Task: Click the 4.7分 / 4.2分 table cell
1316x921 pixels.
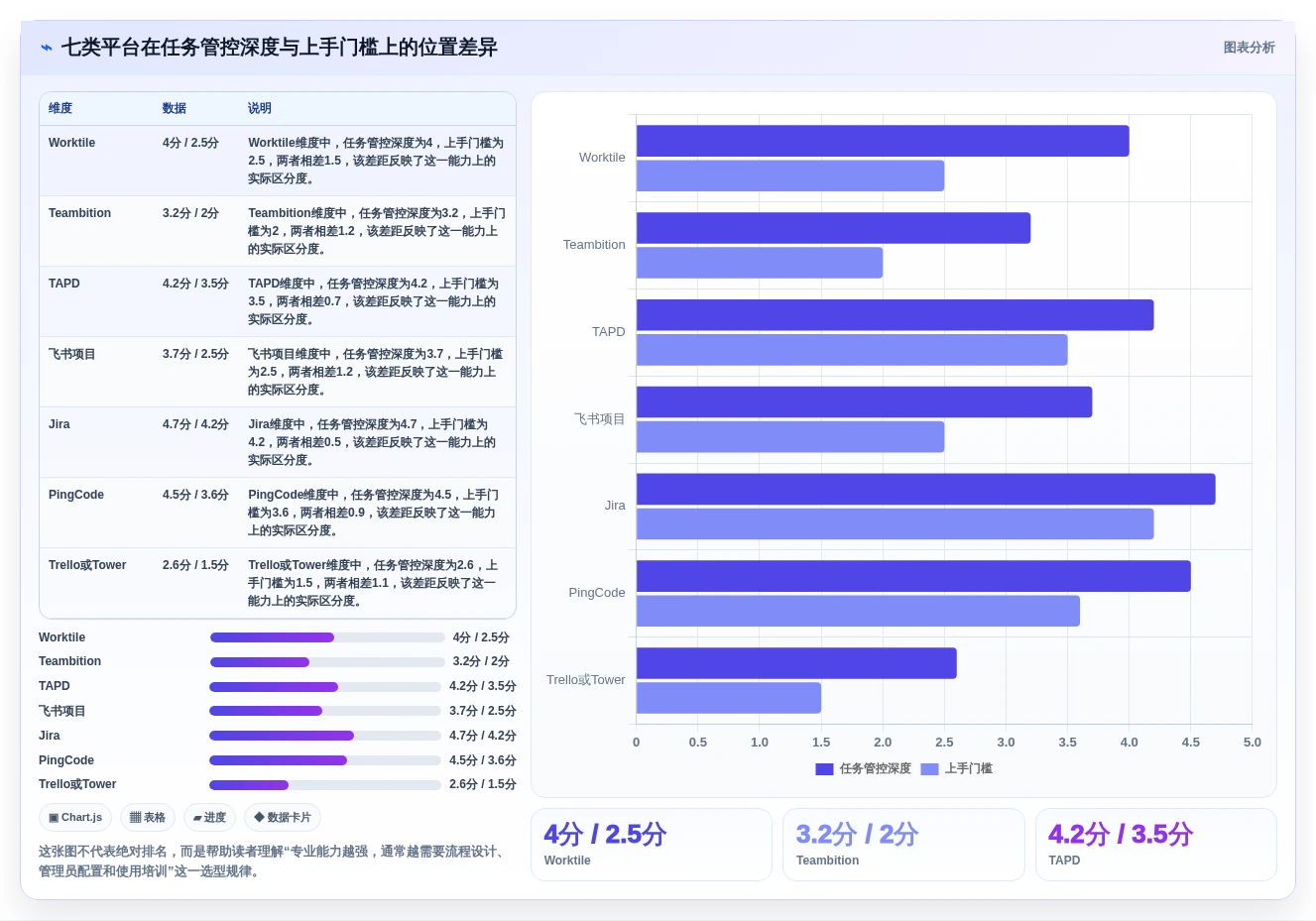Action: (x=195, y=424)
